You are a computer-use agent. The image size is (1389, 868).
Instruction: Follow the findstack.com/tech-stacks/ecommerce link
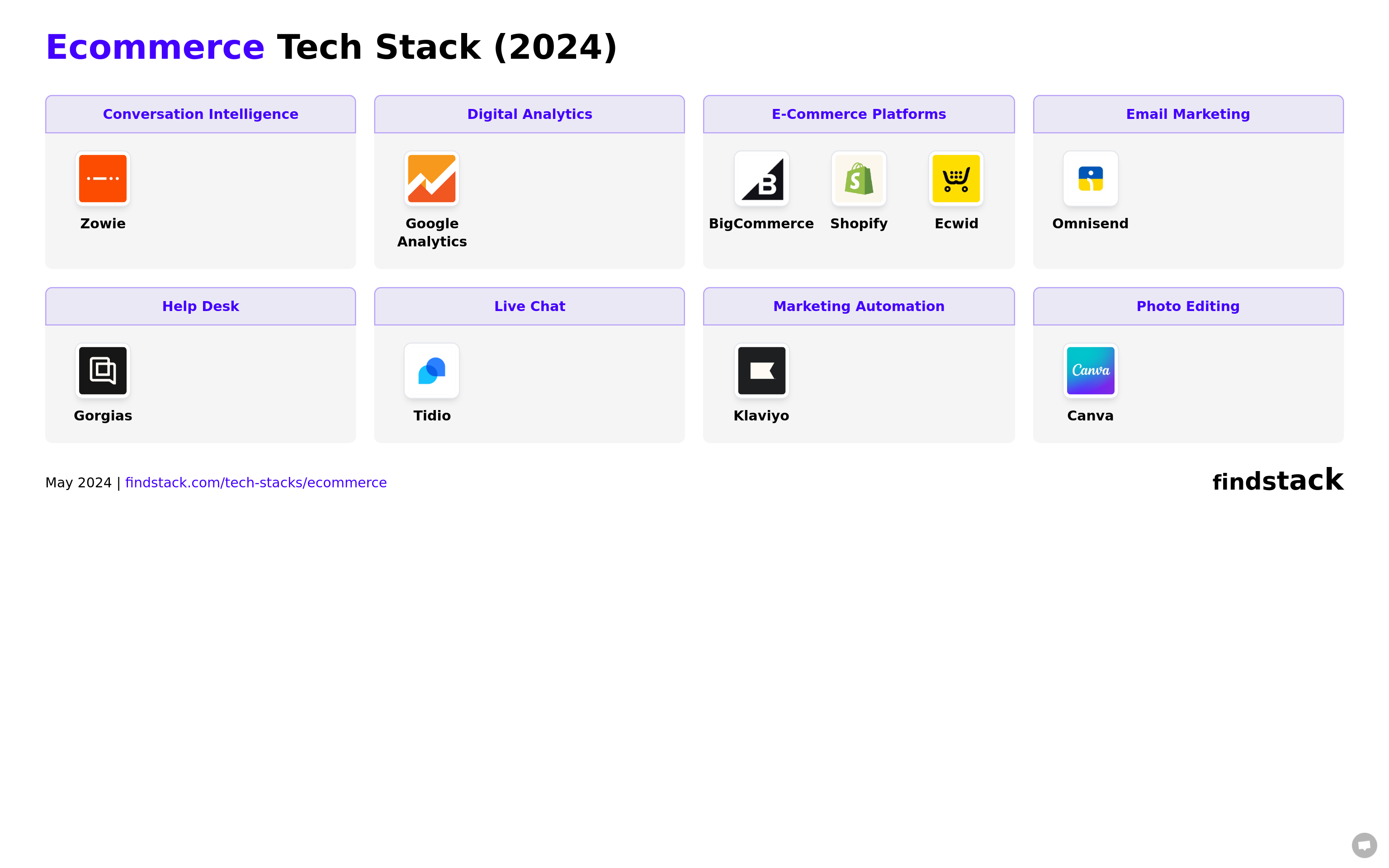click(x=256, y=483)
